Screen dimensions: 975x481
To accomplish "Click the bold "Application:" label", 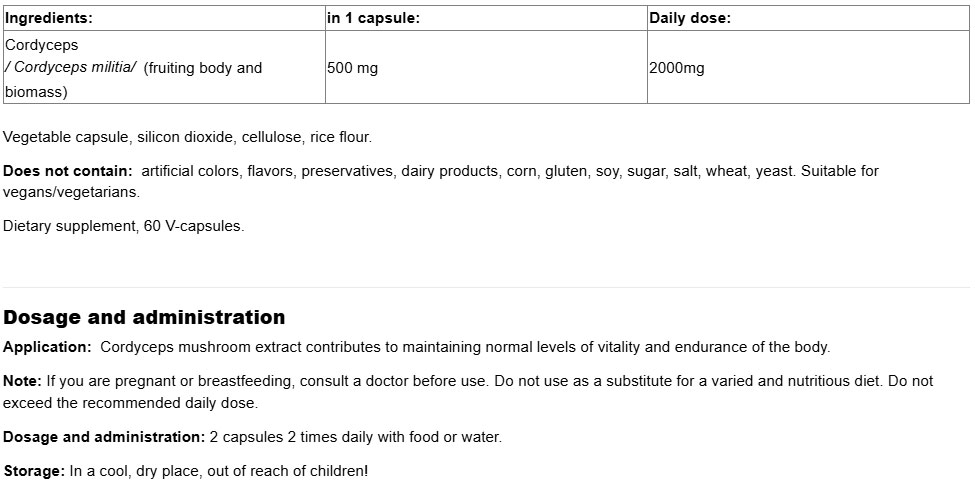I will pos(48,347).
